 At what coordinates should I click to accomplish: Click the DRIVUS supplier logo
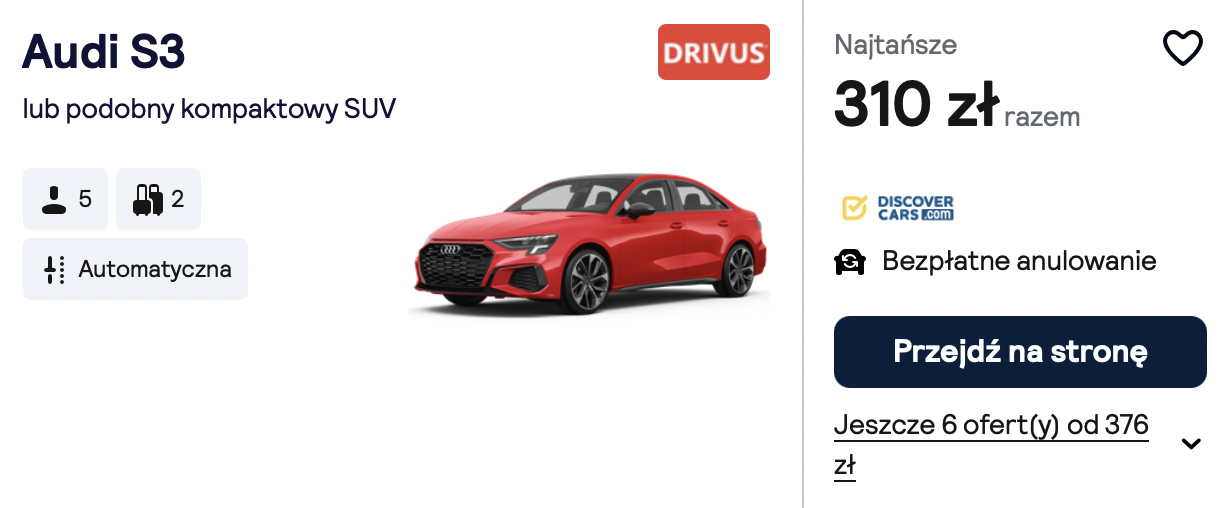(714, 52)
